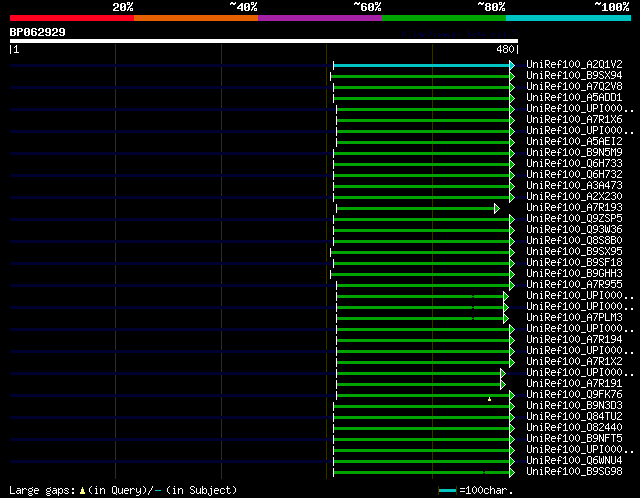640x498 pixels.
Task: Click the green alignment bar of B9SG98
Action: click(x=422, y=473)
